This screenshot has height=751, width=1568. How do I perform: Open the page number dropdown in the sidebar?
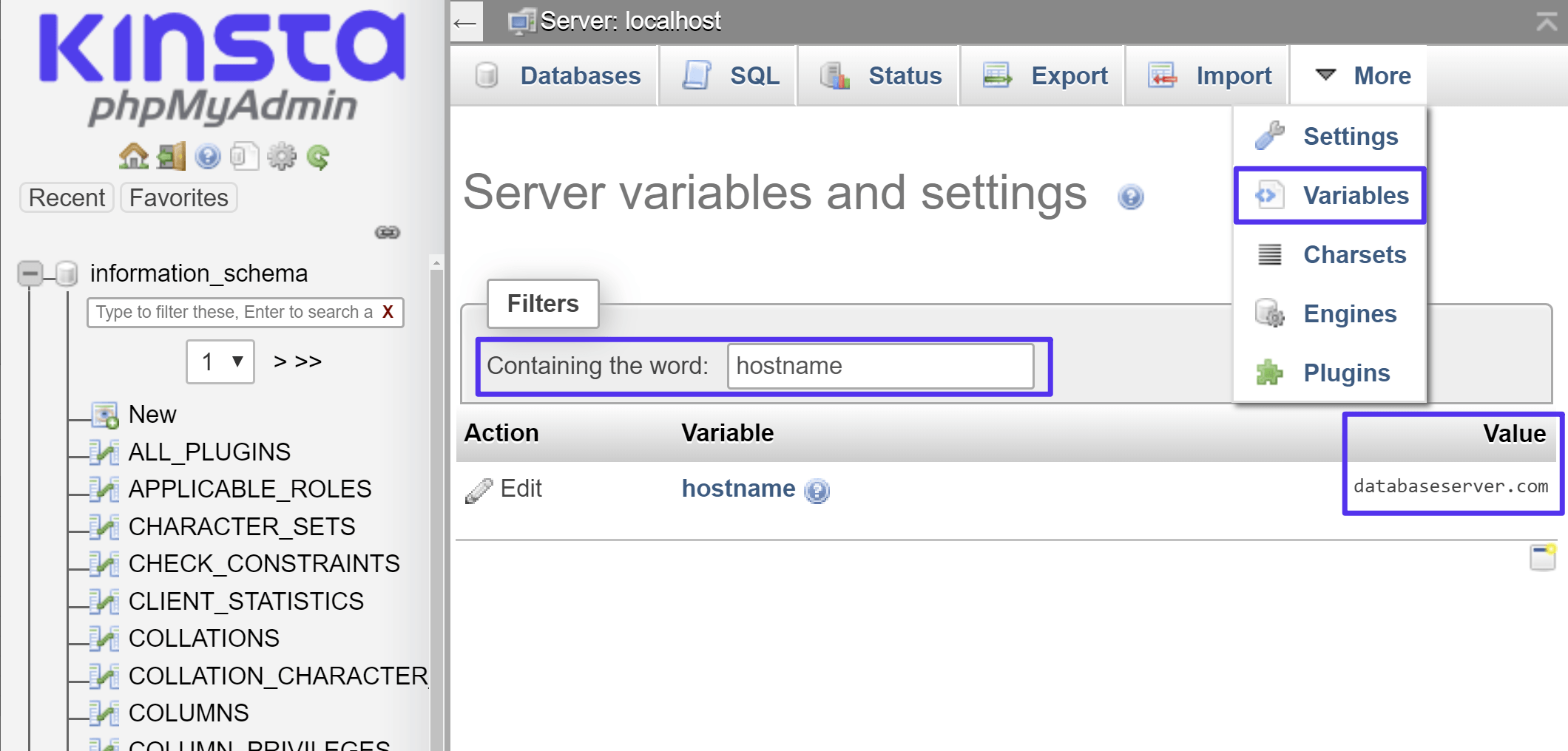pyautogui.click(x=220, y=361)
